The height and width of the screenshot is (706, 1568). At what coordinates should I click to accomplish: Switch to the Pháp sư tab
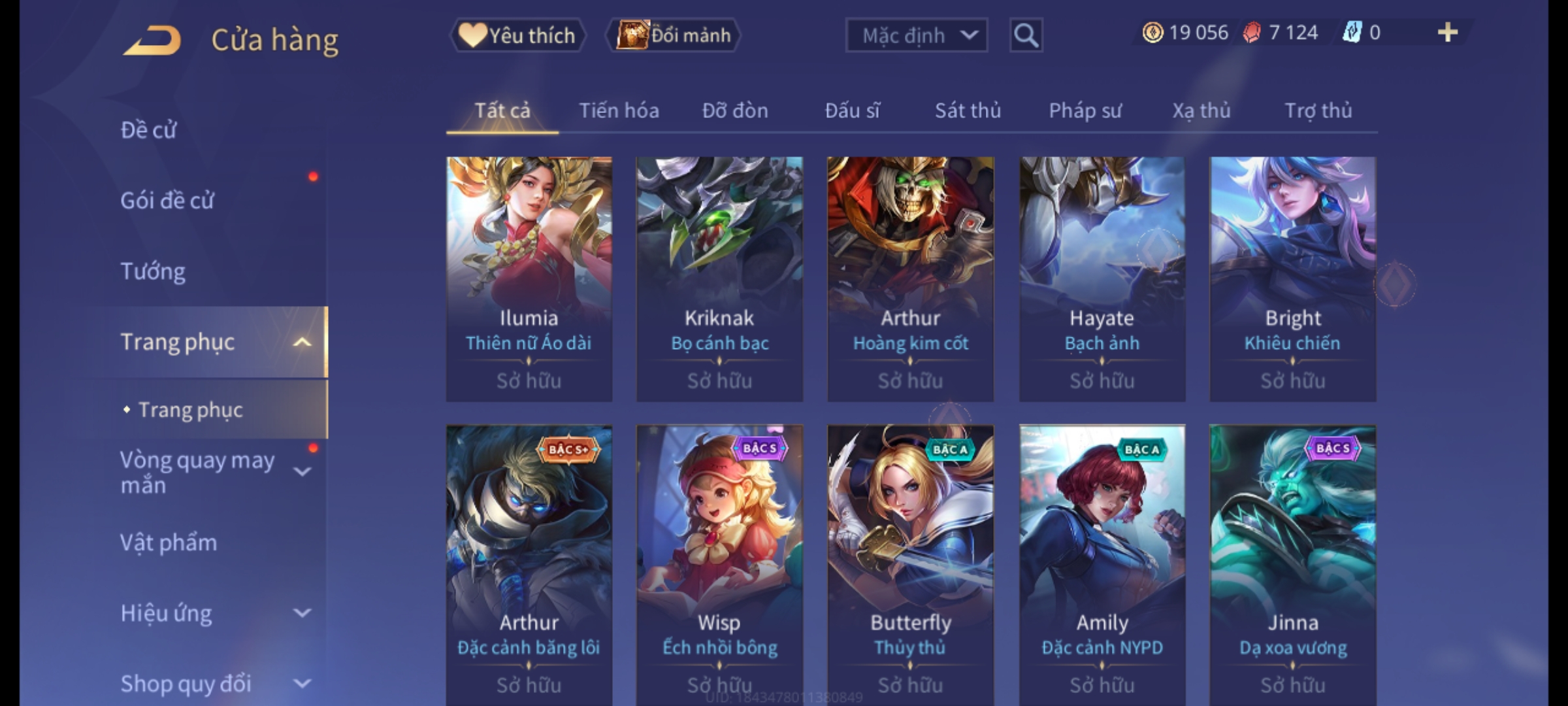pos(1085,110)
